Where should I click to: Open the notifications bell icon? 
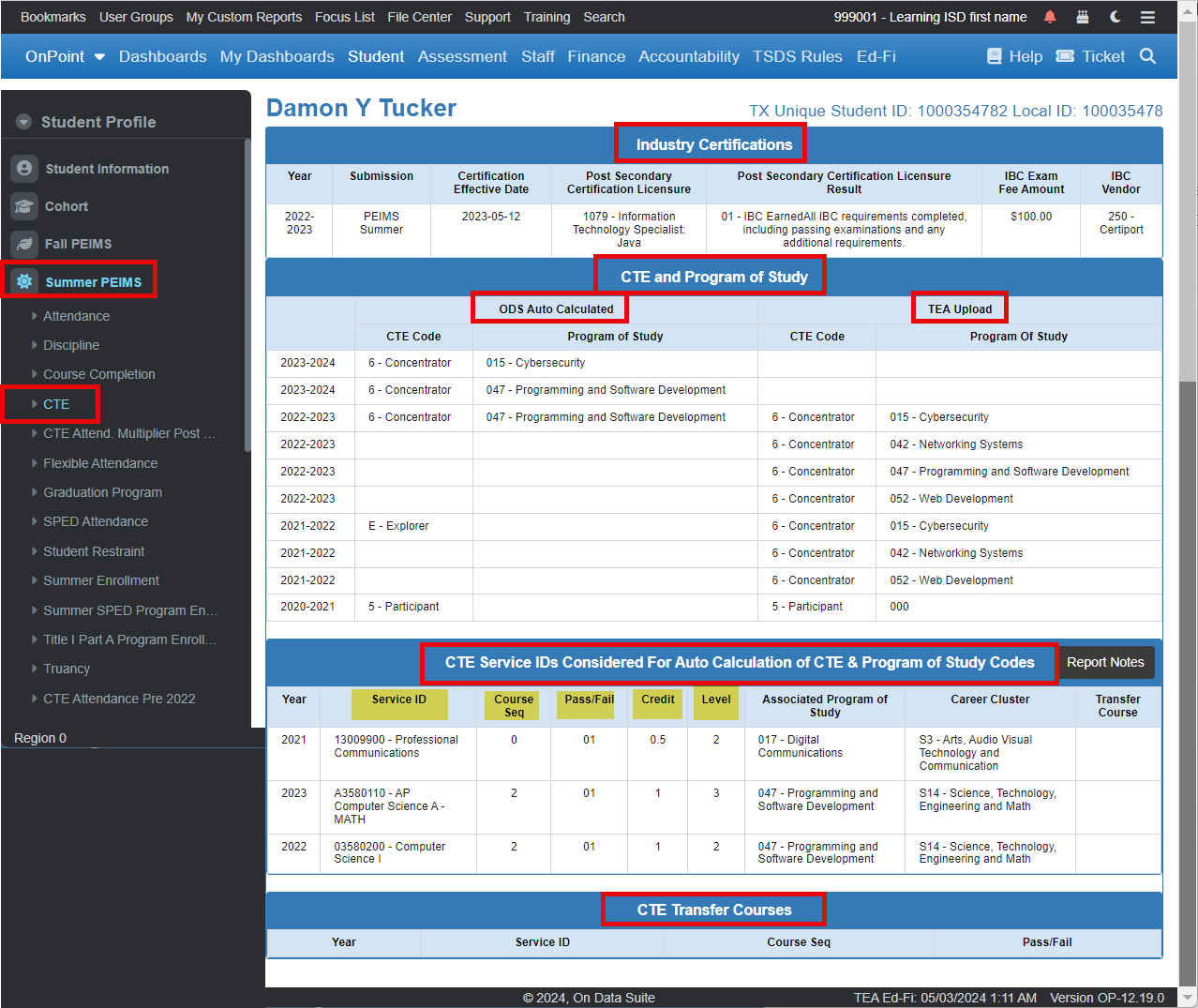pyautogui.click(x=1049, y=16)
